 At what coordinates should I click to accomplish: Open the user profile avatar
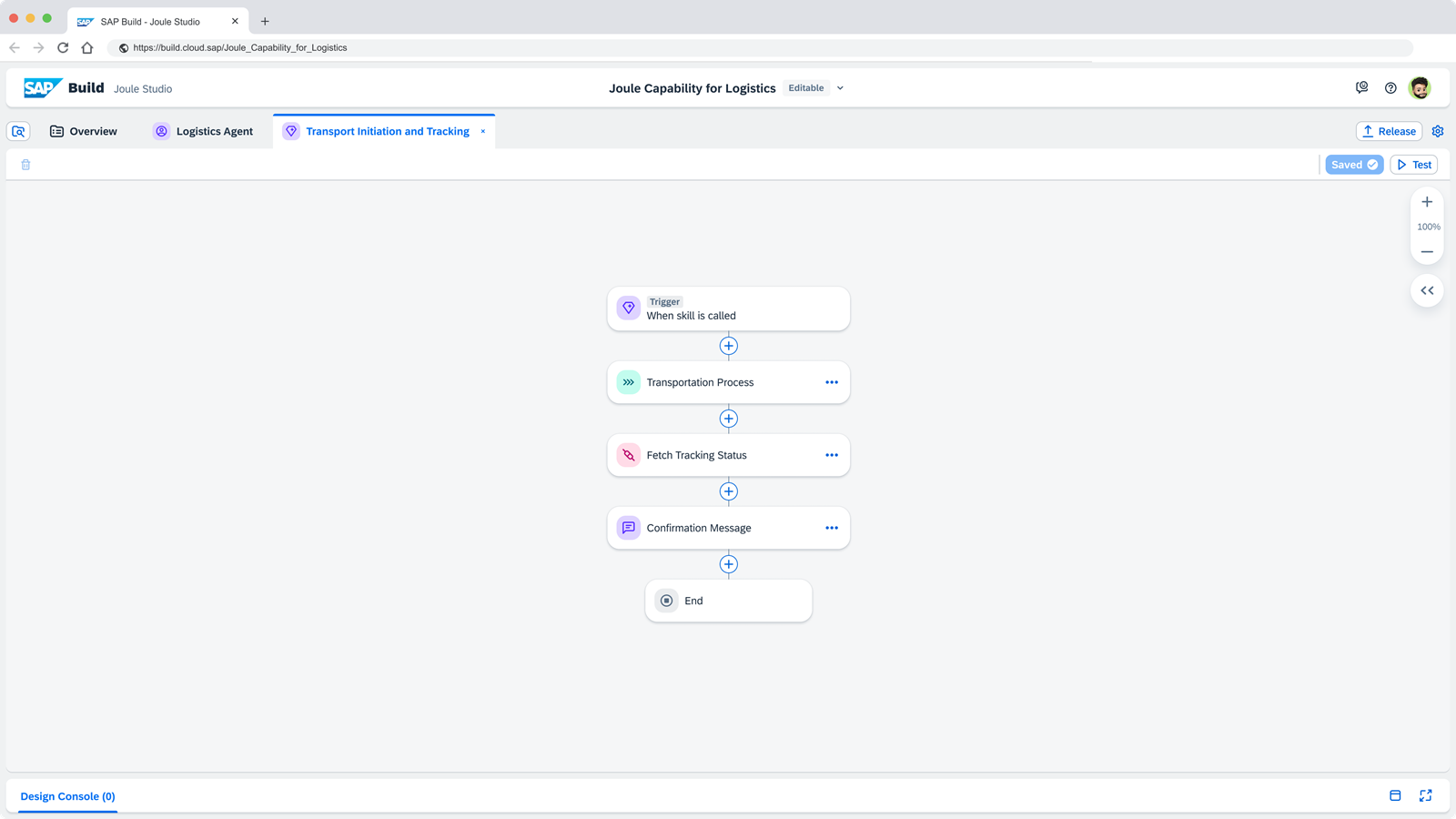tap(1420, 88)
